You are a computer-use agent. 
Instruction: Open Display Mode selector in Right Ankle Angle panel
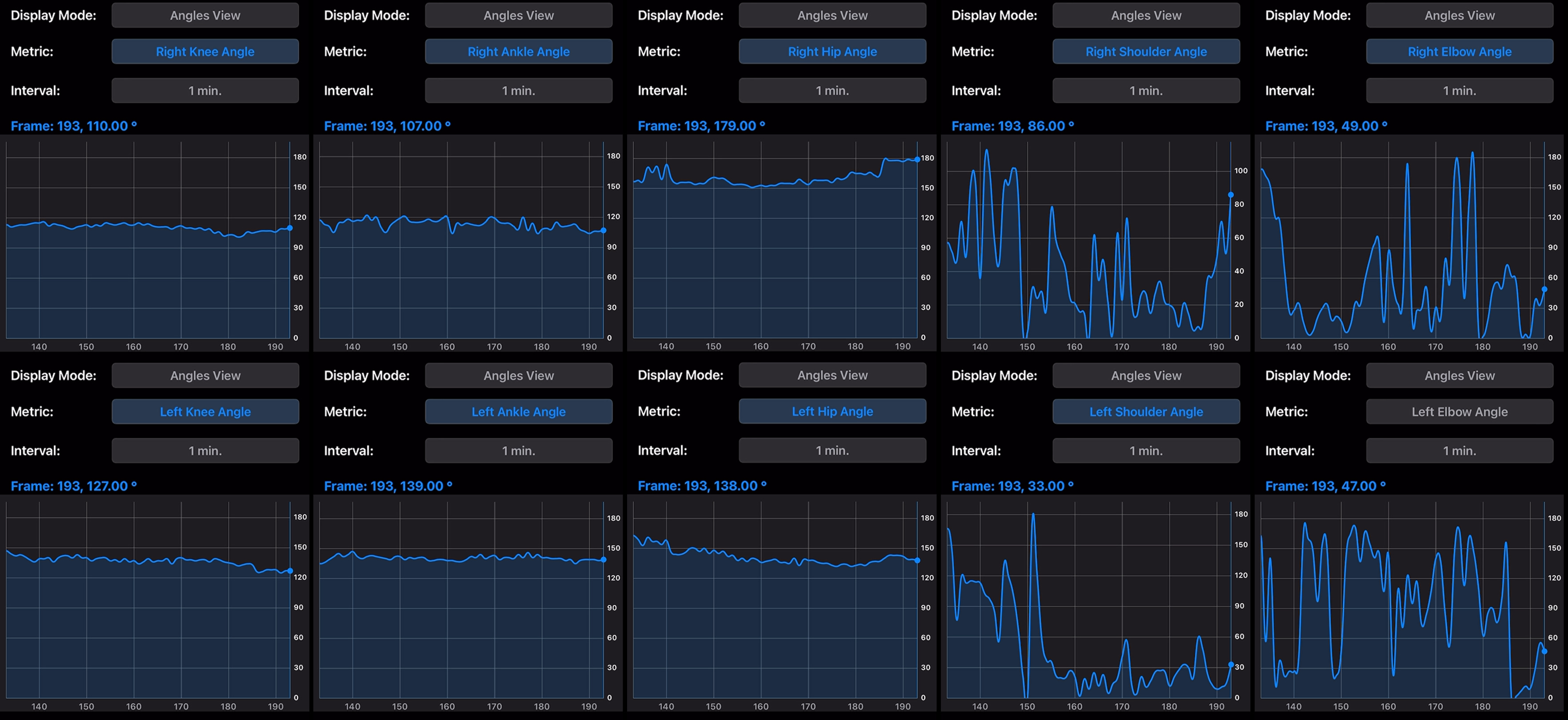(519, 15)
